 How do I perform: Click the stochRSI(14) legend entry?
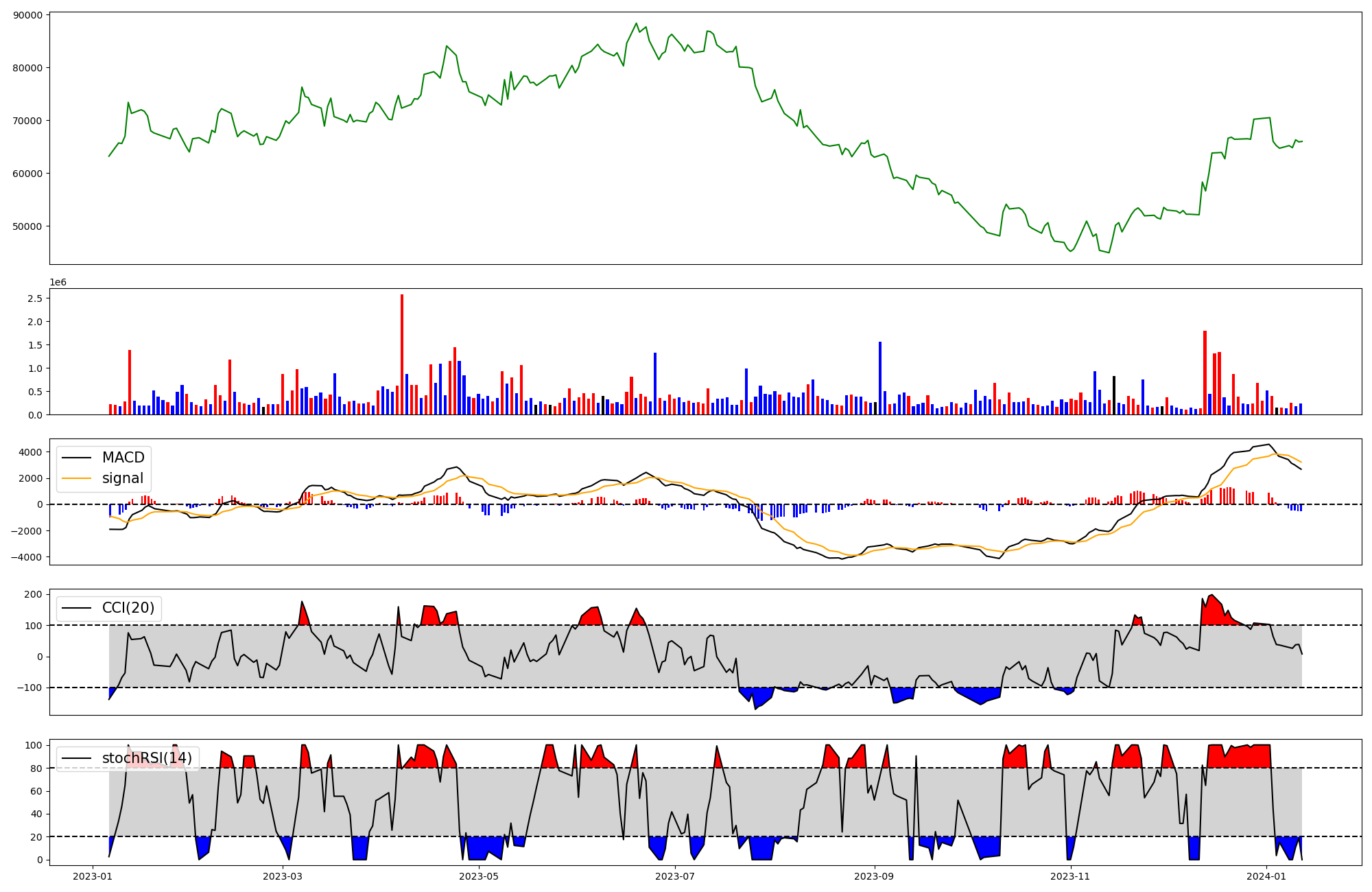[x=147, y=758]
